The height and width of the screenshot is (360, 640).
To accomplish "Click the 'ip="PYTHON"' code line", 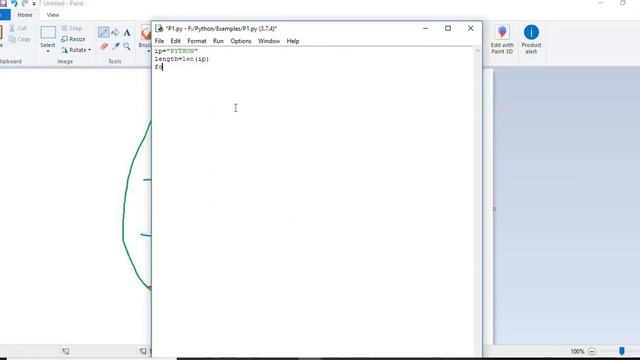I will [x=176, y=51].
